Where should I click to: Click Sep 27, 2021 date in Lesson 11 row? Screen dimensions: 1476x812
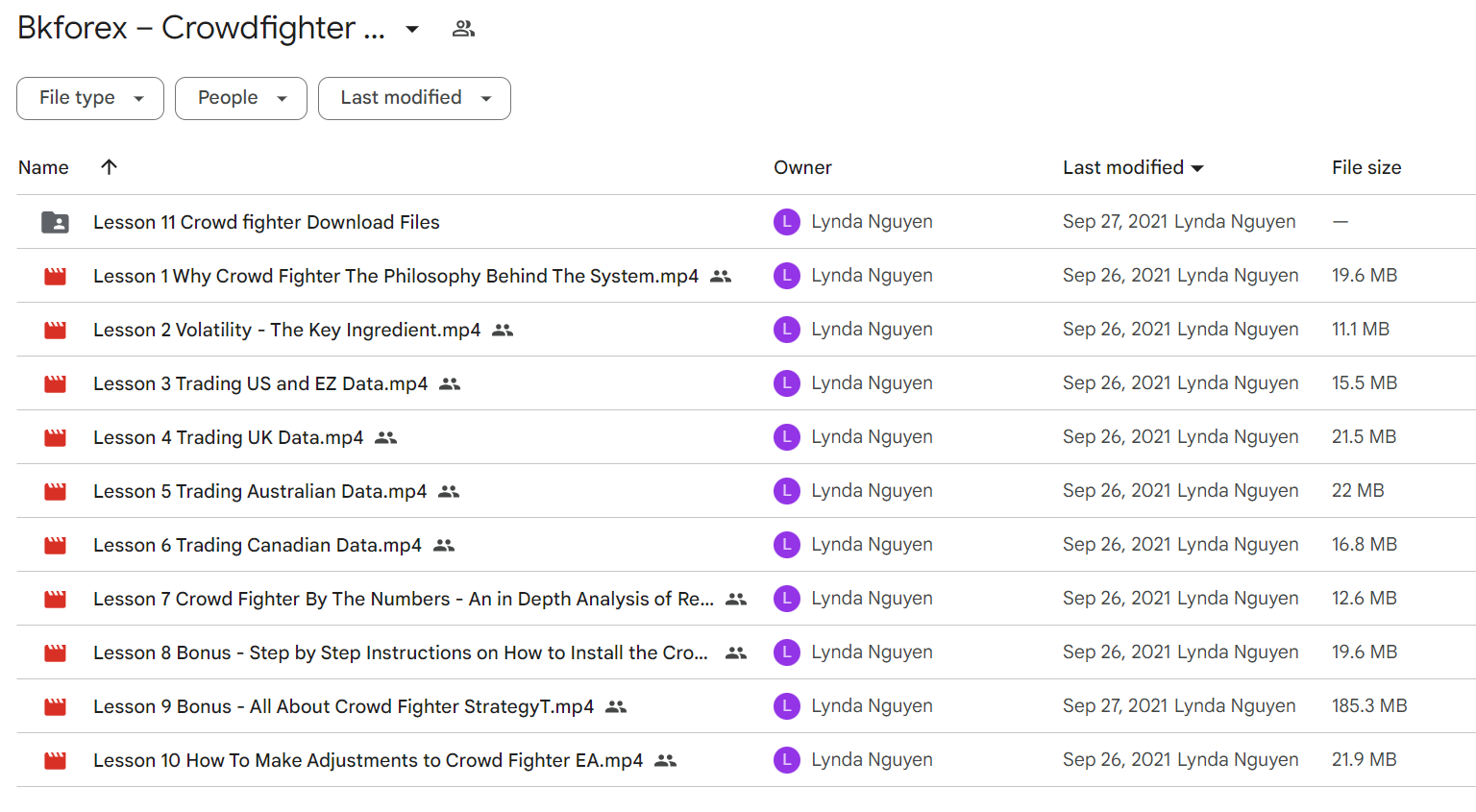[1116, 222]
